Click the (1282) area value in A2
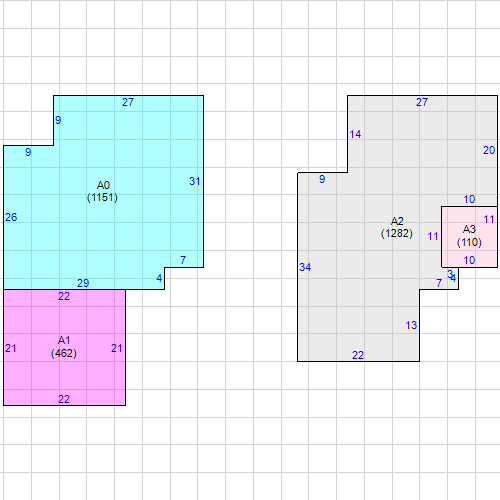The height and width of the screenshot is (500, 500). 397,233
